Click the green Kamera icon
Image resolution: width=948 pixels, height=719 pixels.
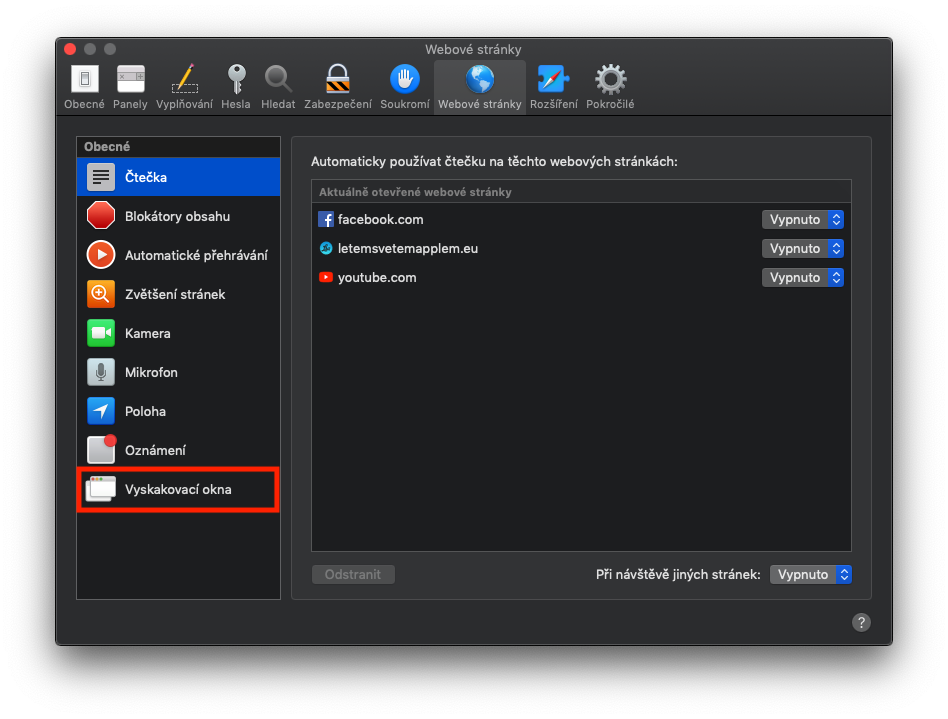point(101,333)
